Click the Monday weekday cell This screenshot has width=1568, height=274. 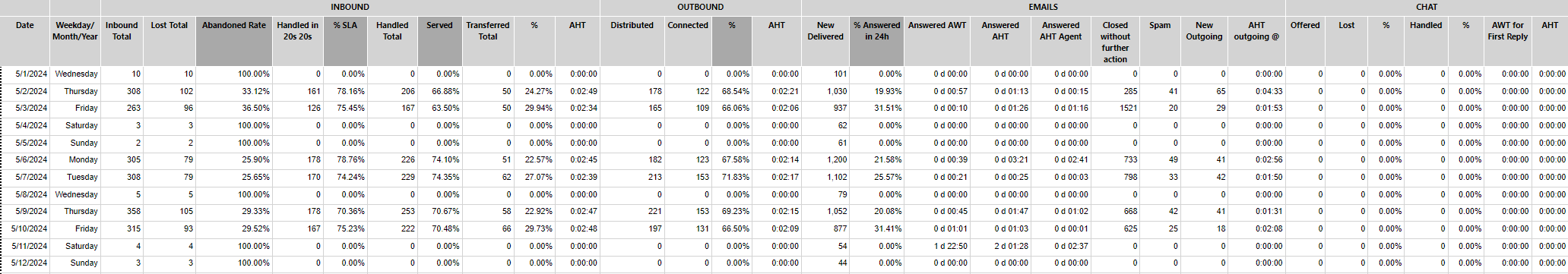coord(75,160)
